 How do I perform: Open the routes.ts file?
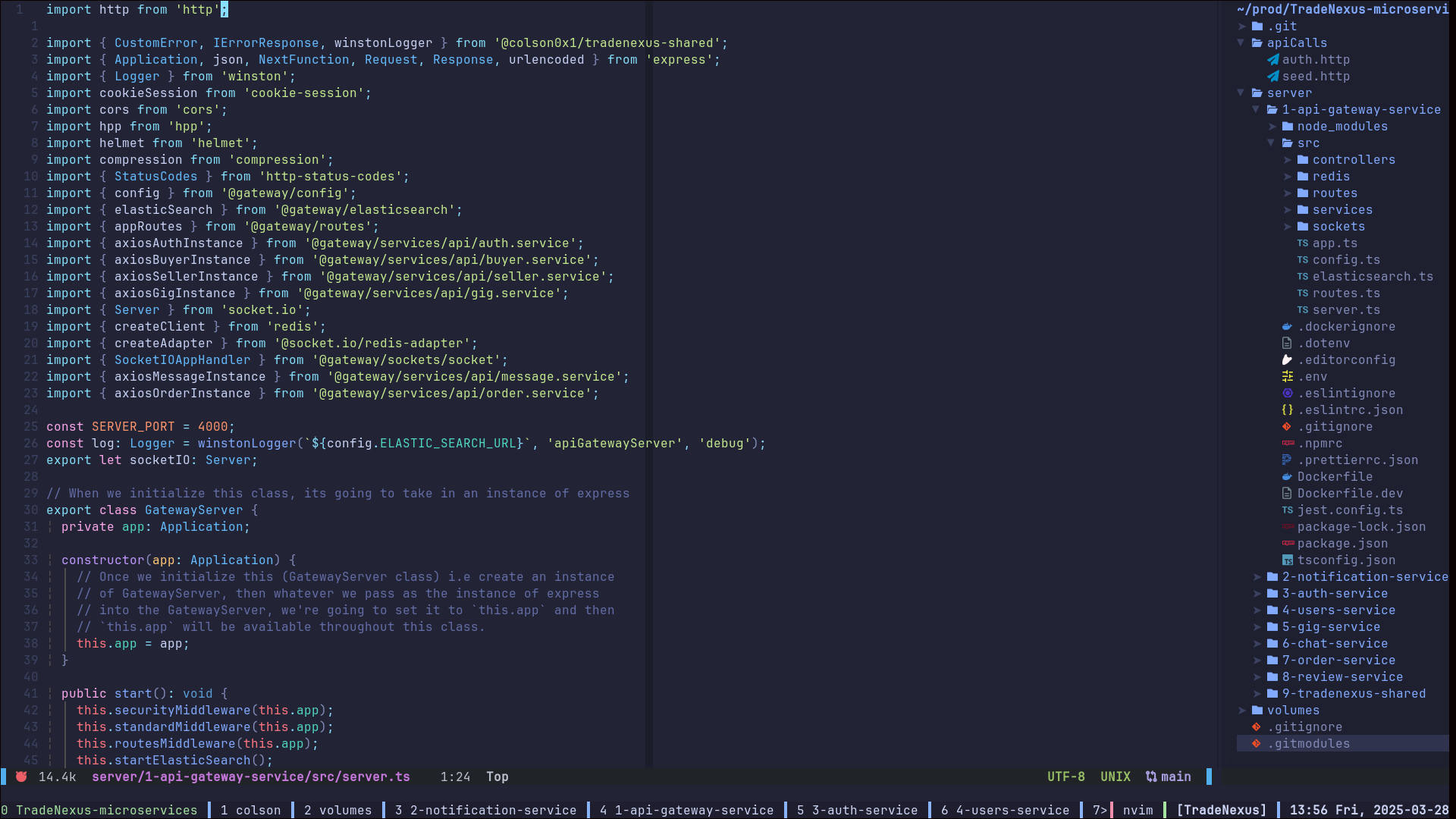point(1345,293)
